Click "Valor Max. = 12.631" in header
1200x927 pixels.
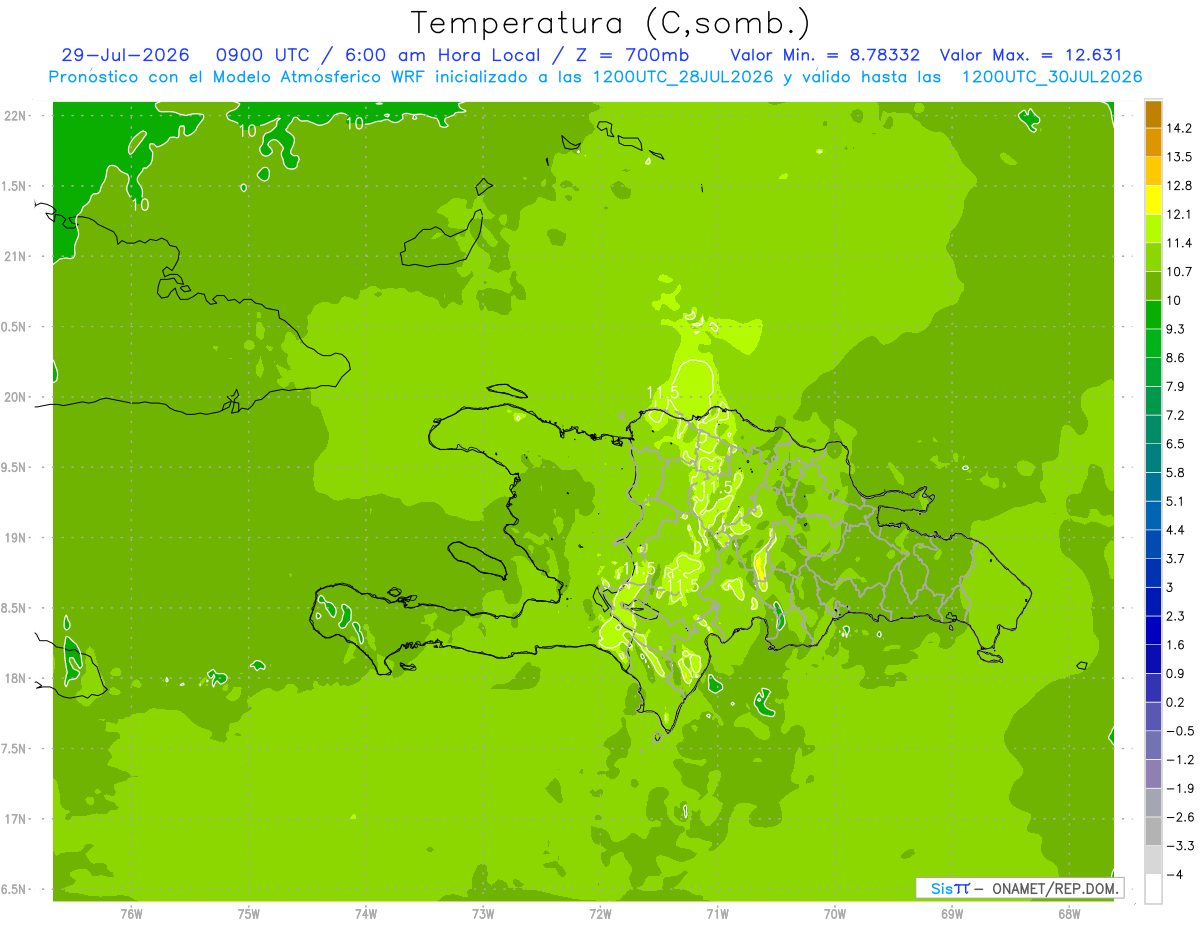click(1031, 56)
